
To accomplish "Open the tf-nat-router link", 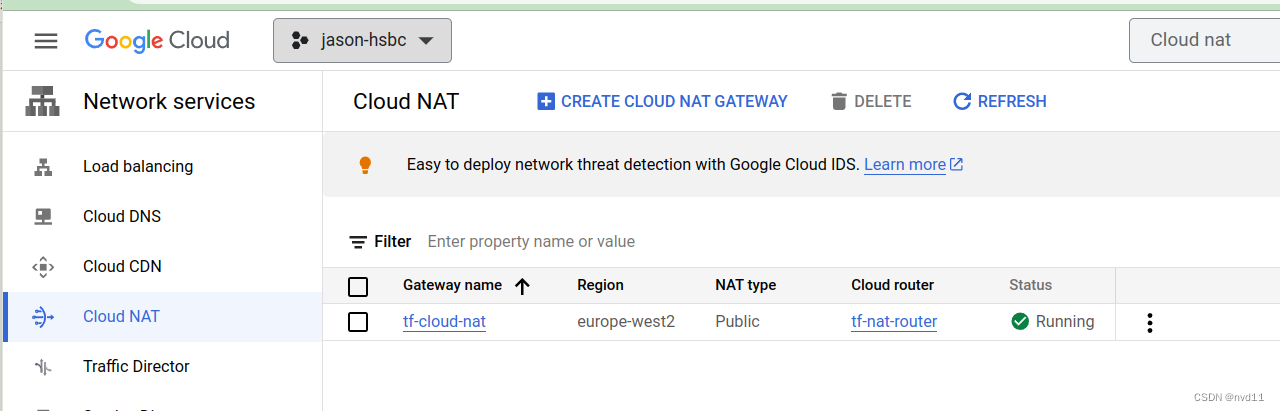I will [x=894, y=322].
